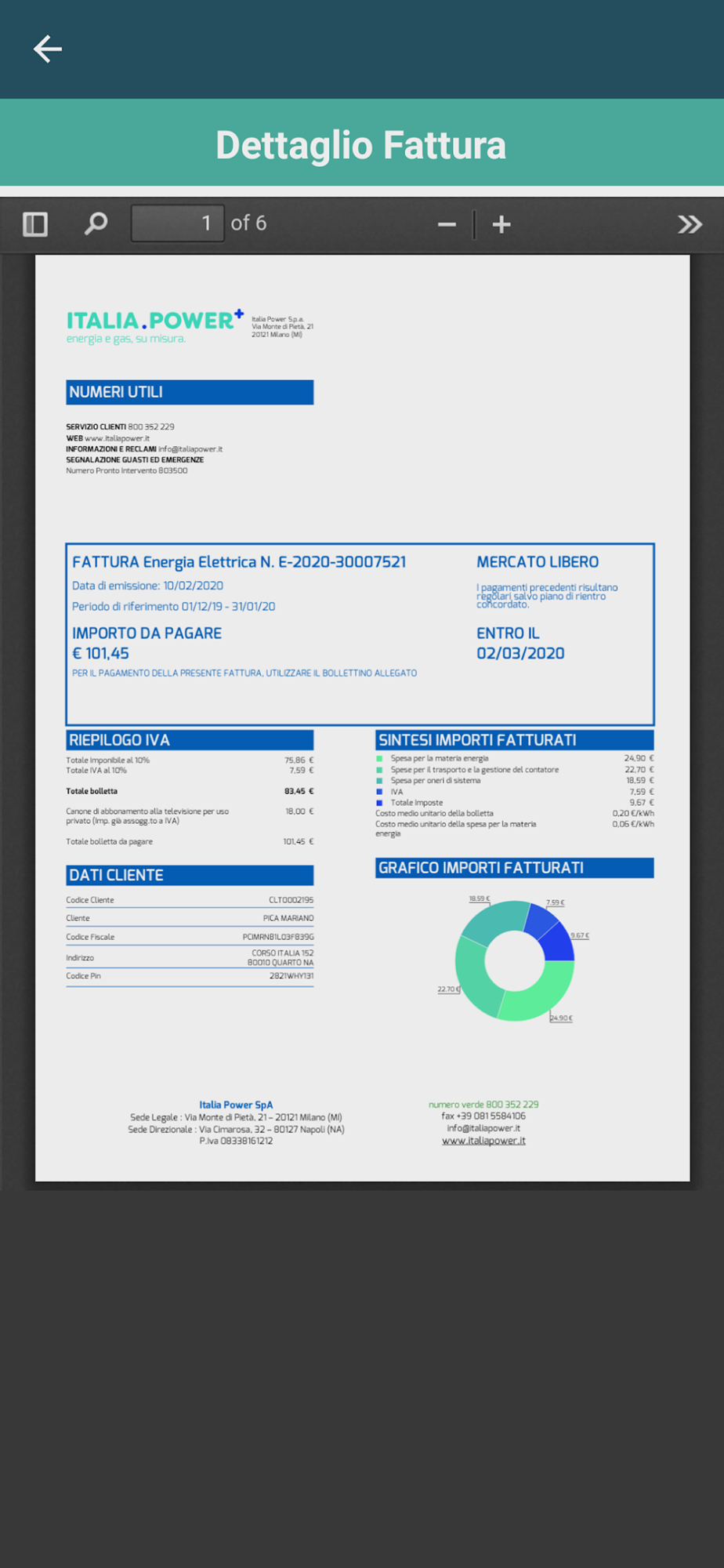This screenshot has width=724, height=1568.
Task: Zoom out with the minus button
Action: click(x=447, y=225)
